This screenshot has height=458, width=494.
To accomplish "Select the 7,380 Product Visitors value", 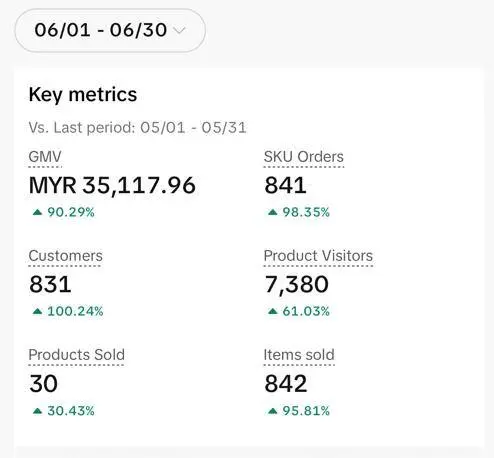I will [296, 285].
